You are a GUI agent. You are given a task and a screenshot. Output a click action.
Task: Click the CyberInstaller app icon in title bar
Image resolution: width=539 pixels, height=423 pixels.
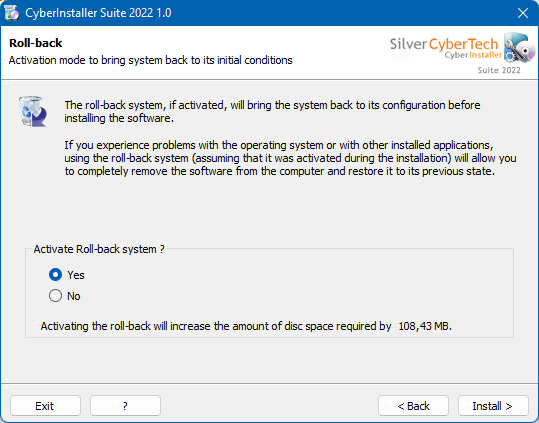pos(12,13)
